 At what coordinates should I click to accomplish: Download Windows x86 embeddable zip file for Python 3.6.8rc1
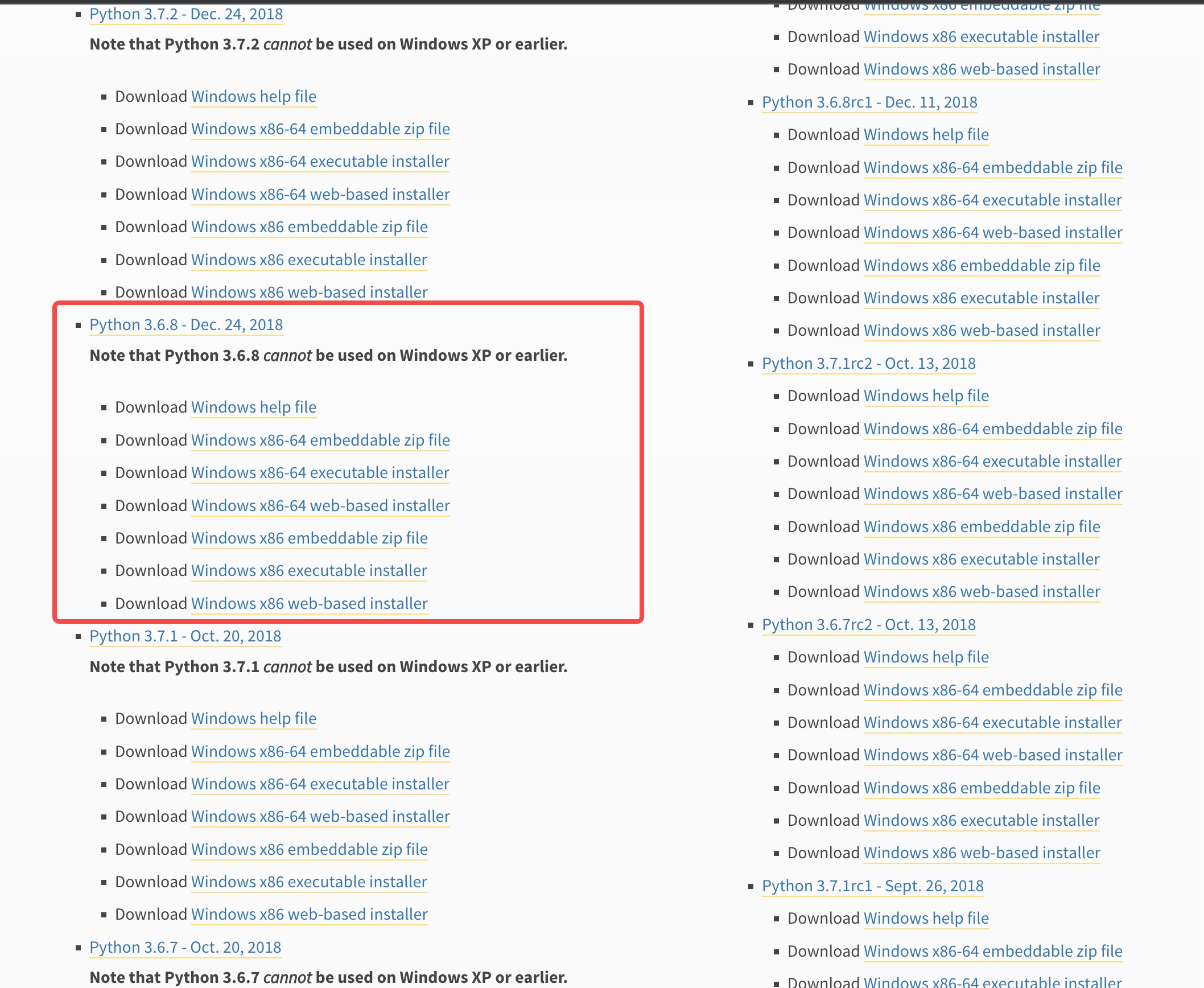coord(982,266)
